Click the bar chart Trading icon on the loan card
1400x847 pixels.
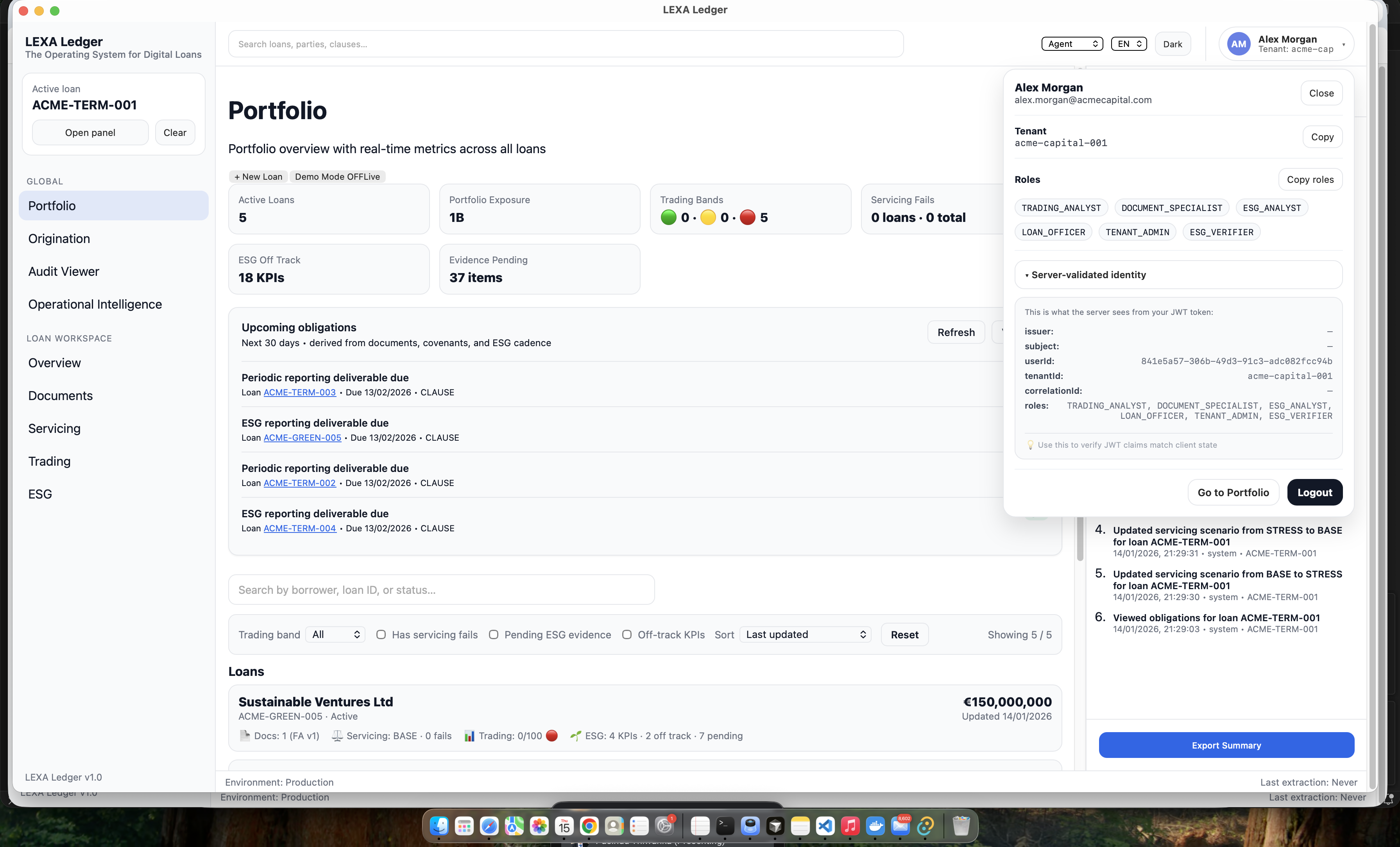tap(469, 736)
